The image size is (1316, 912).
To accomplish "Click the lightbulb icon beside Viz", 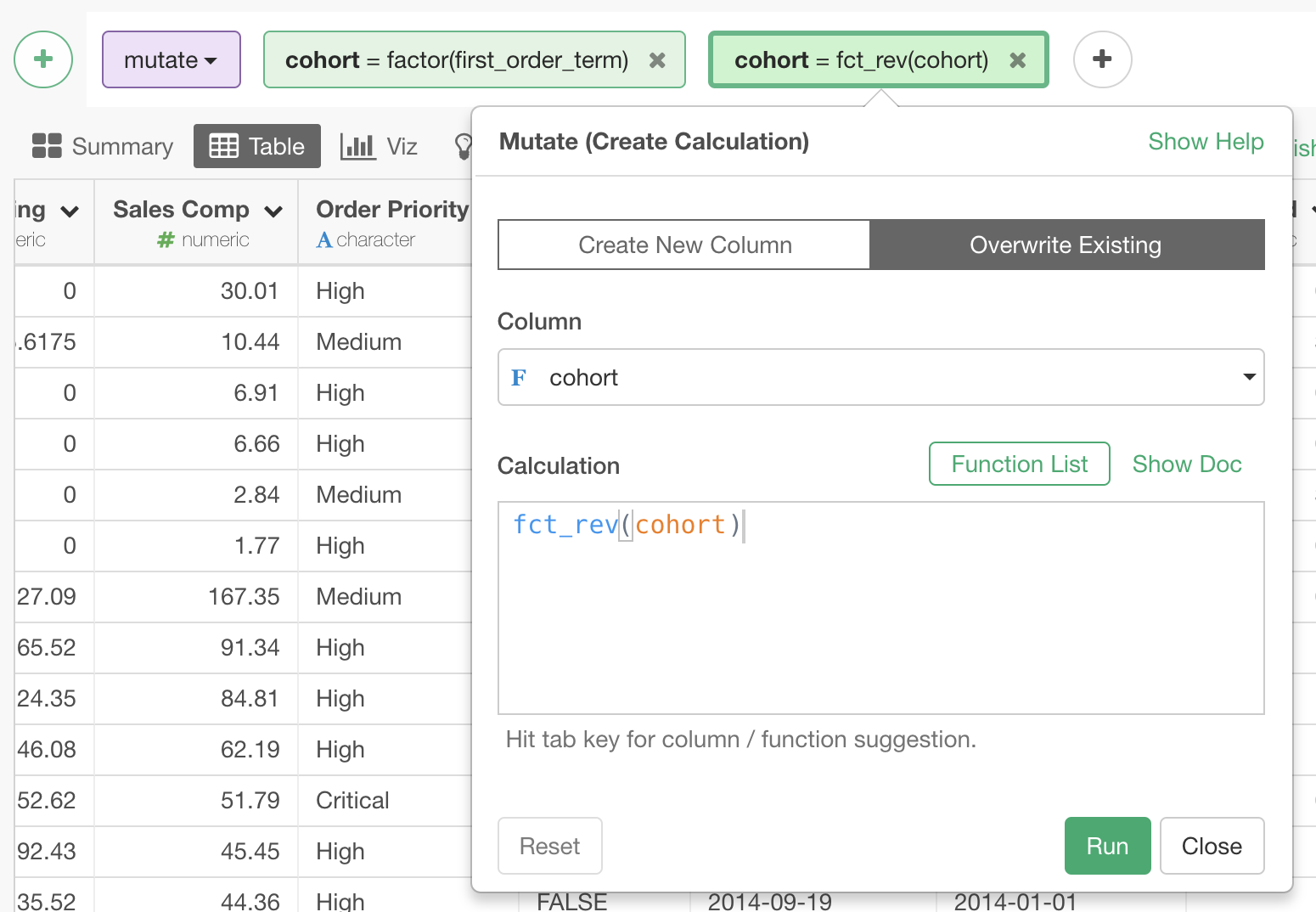I will coord(463,146).
